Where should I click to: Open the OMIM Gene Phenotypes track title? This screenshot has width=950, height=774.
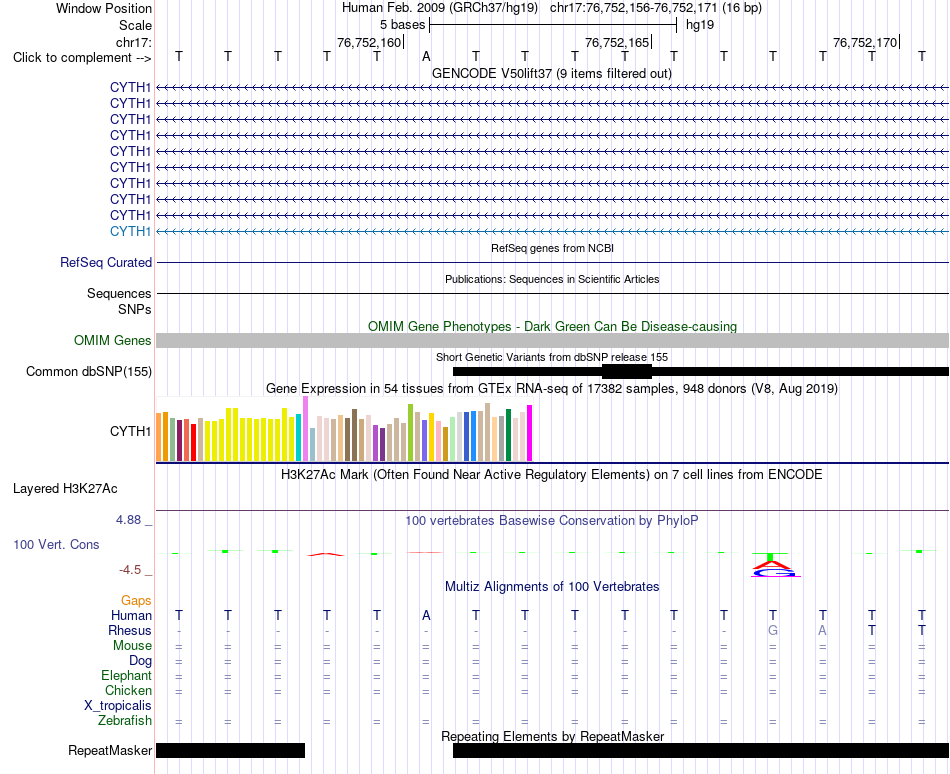click(552, 326)
